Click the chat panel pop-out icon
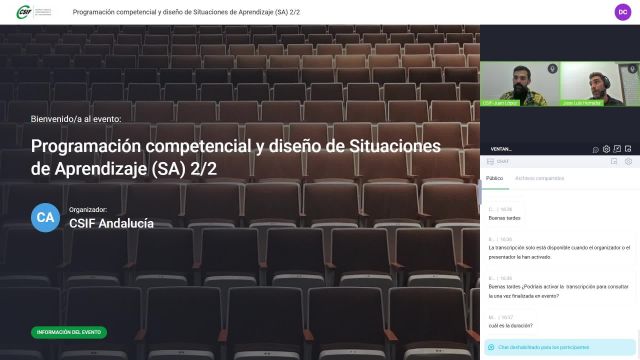 (614, 162)
